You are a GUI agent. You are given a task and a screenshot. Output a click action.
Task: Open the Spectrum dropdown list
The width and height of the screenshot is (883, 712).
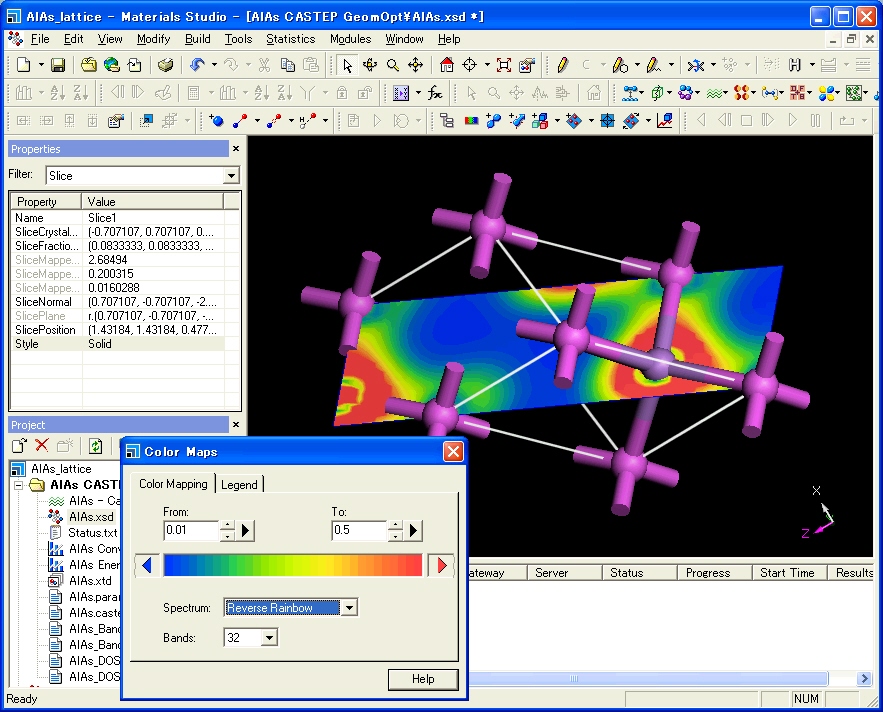coord(349,608)
